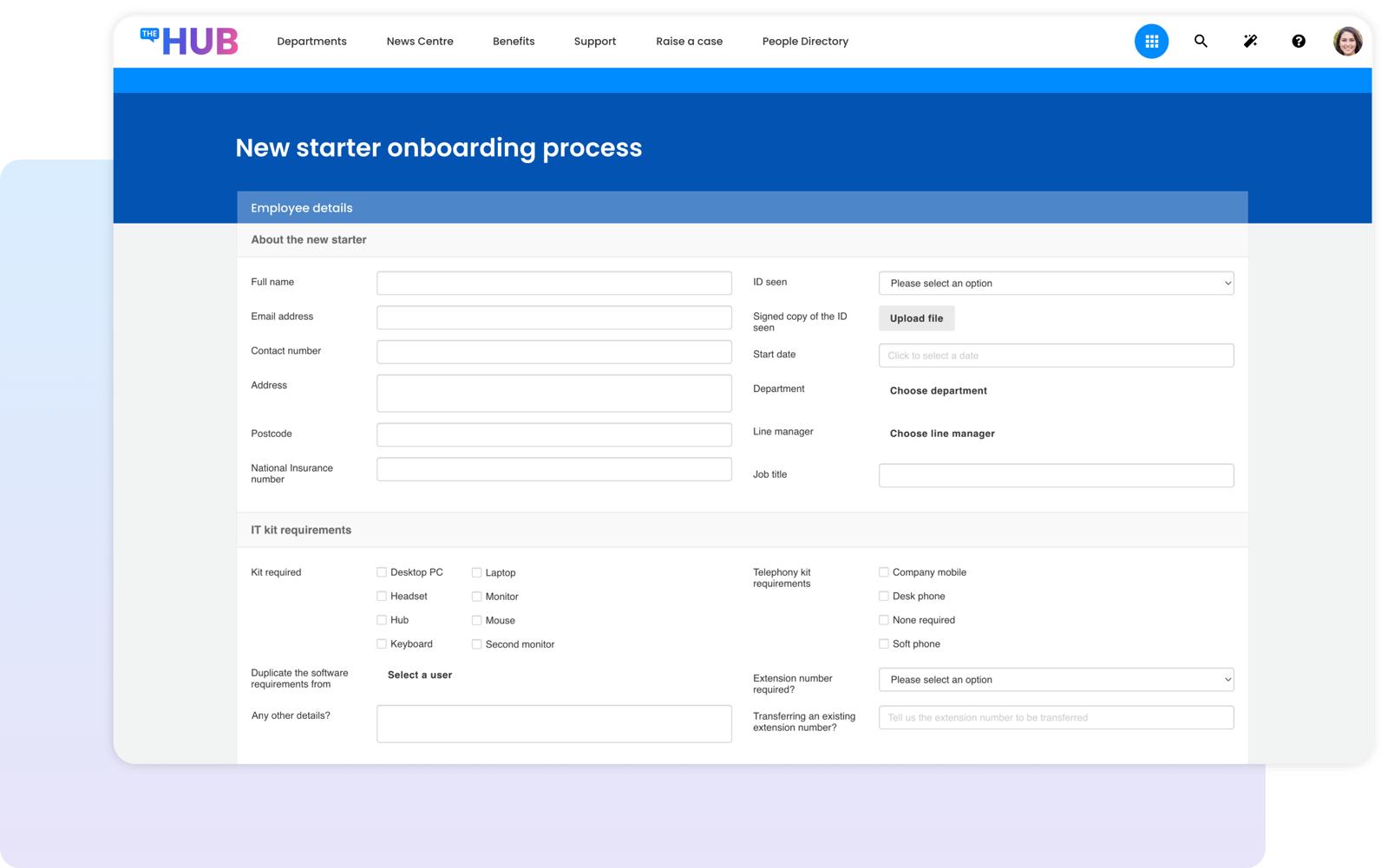
Task: Open the Choose department selector
Action: [x=938, y=390]
